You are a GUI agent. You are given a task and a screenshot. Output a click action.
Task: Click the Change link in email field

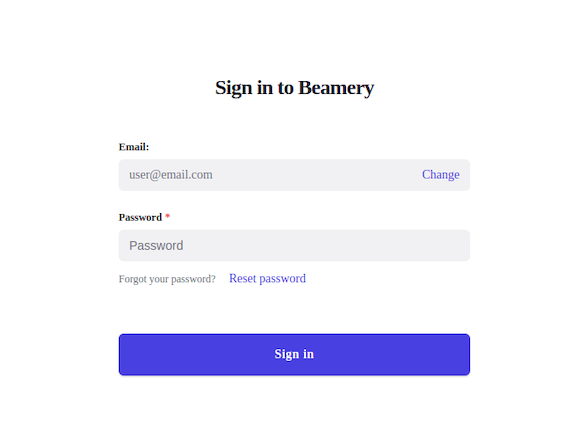pos(441,175)
